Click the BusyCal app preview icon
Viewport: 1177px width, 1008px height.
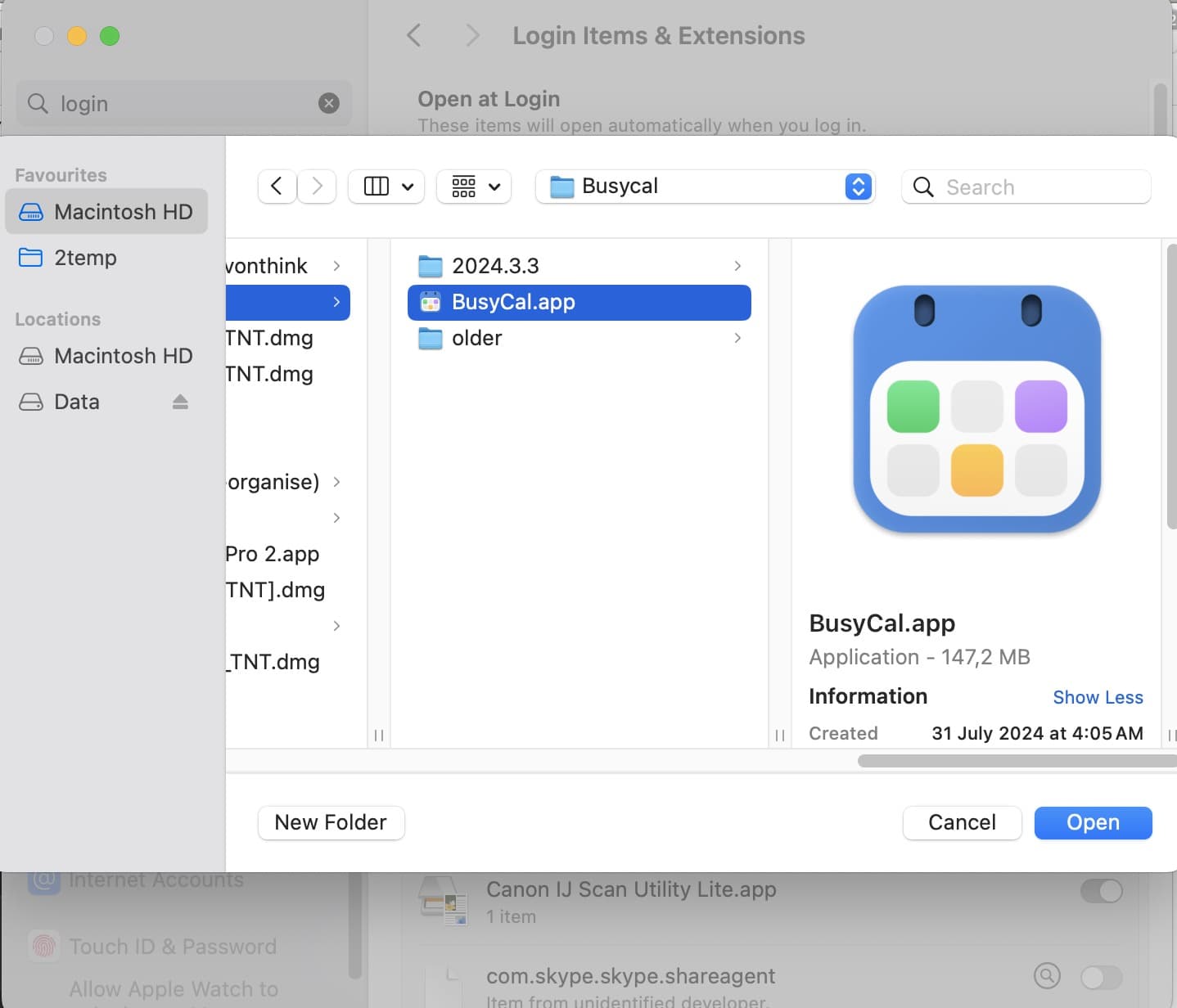coord(976,409)
